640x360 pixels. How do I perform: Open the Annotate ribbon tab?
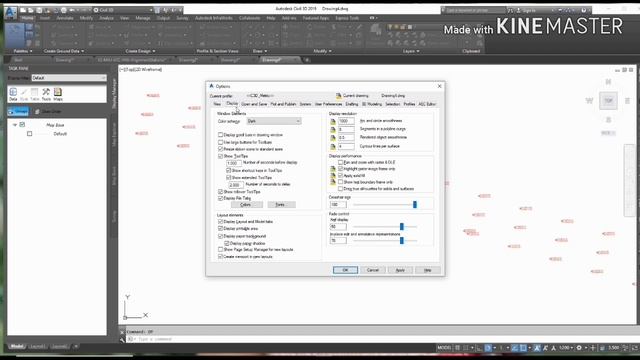point(65,18)
